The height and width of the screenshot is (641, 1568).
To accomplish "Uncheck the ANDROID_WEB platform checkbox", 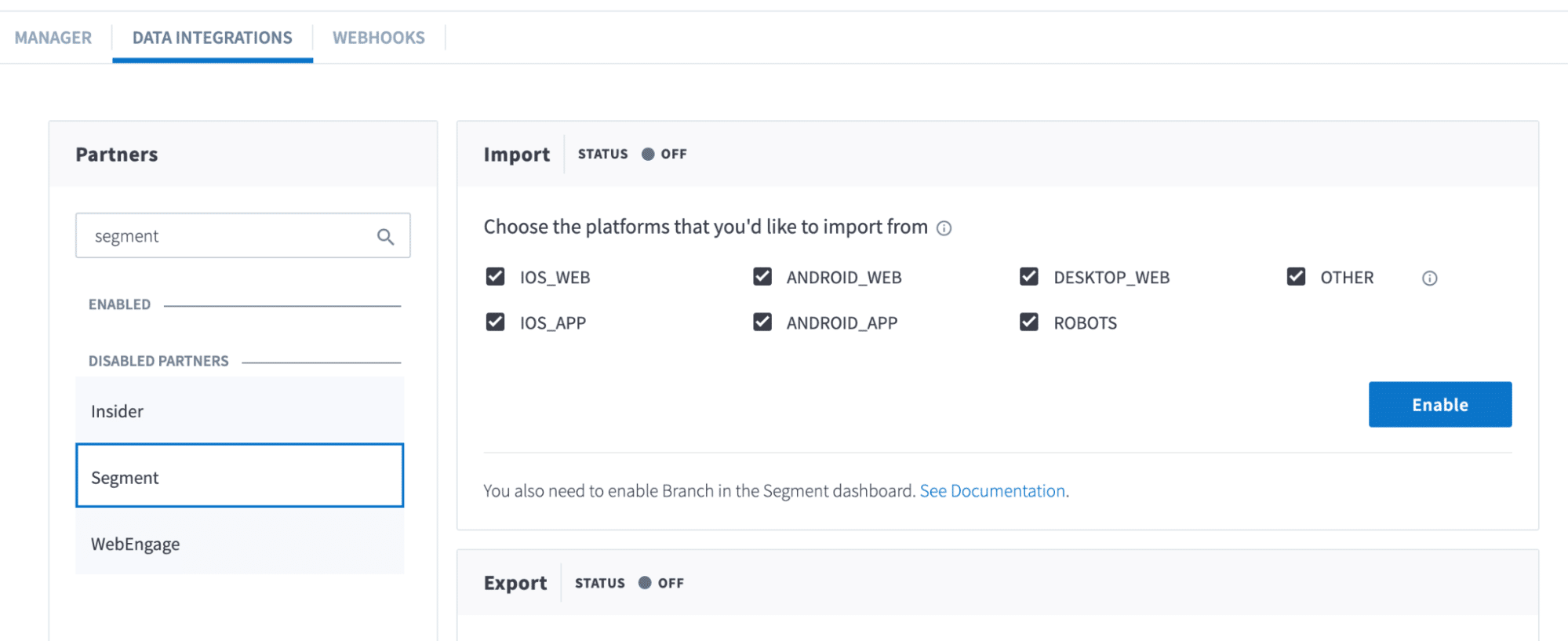I will click(762, 277).
